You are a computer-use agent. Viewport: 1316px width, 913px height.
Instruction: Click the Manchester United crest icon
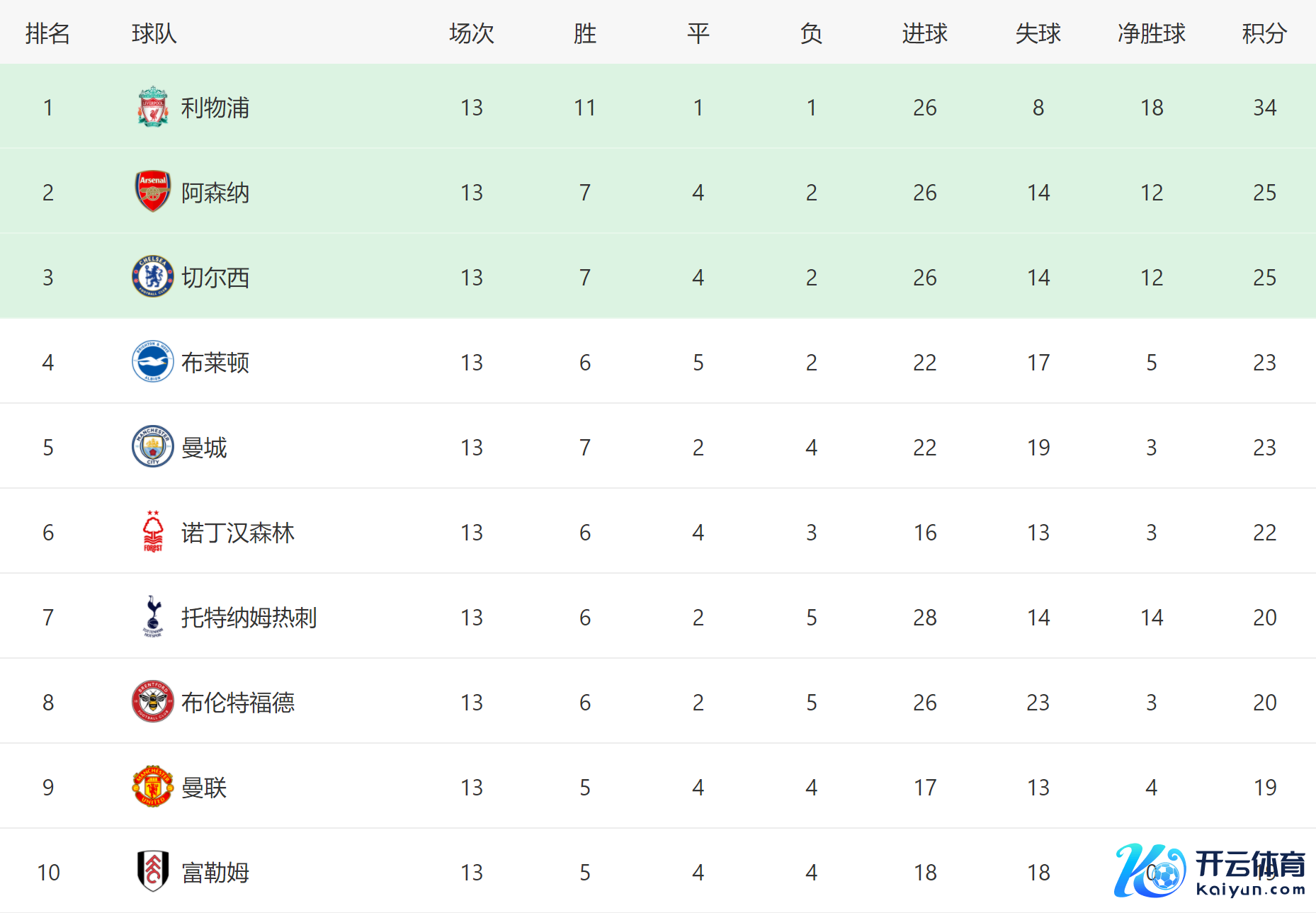(152, 786)
